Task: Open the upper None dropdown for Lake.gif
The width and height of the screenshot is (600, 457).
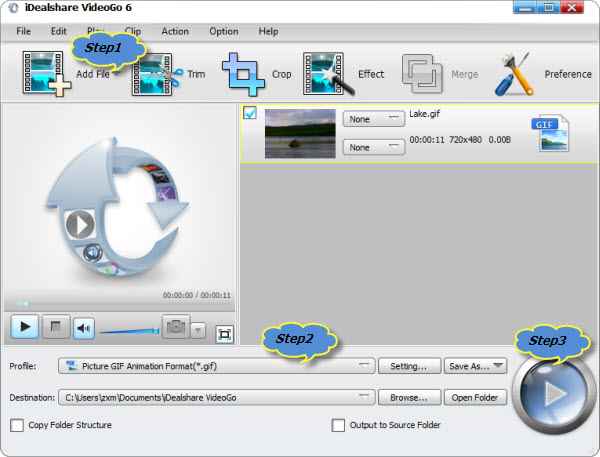Action: 373,119
